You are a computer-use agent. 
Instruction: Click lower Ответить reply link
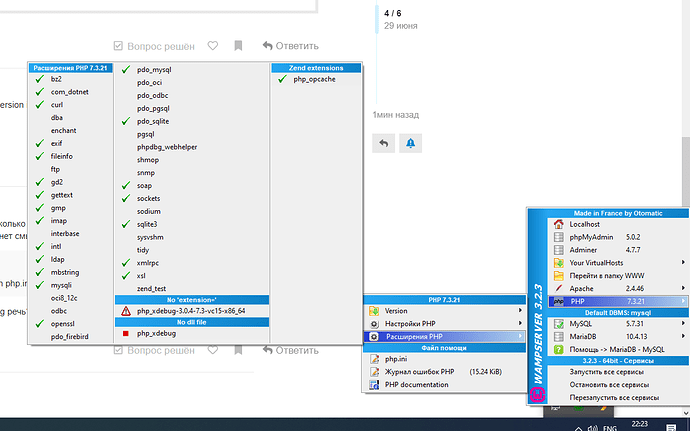pyautogui.click(x=290, y=350)
